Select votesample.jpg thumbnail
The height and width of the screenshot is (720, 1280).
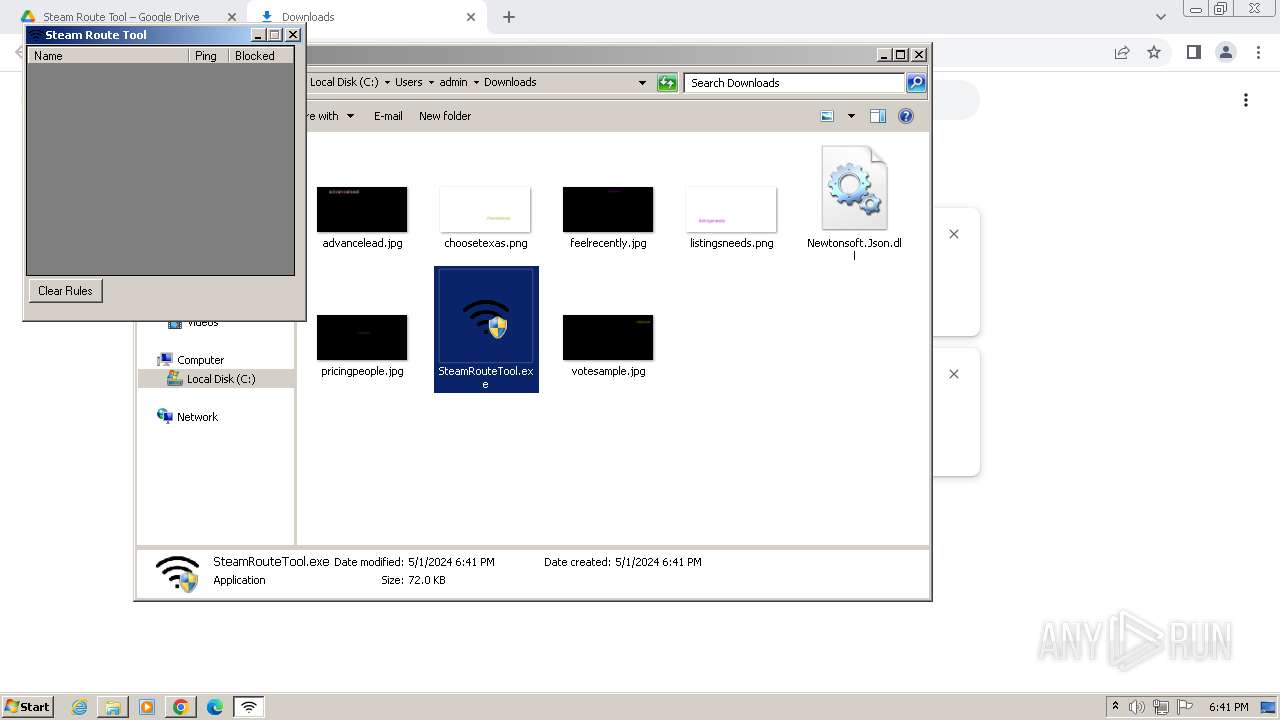click(608, 338)
